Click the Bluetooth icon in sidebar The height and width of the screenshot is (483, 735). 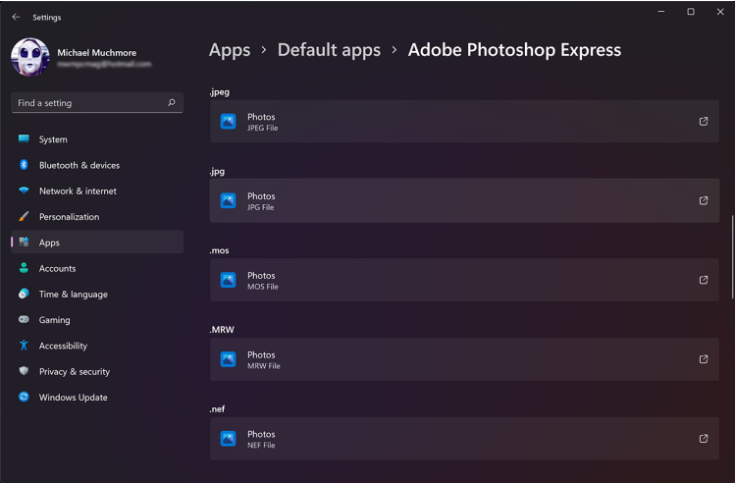[x=23, y=165]
